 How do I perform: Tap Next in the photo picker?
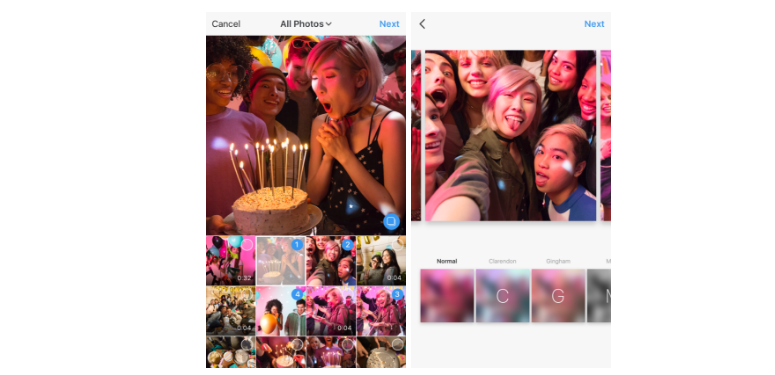(389, 24)
